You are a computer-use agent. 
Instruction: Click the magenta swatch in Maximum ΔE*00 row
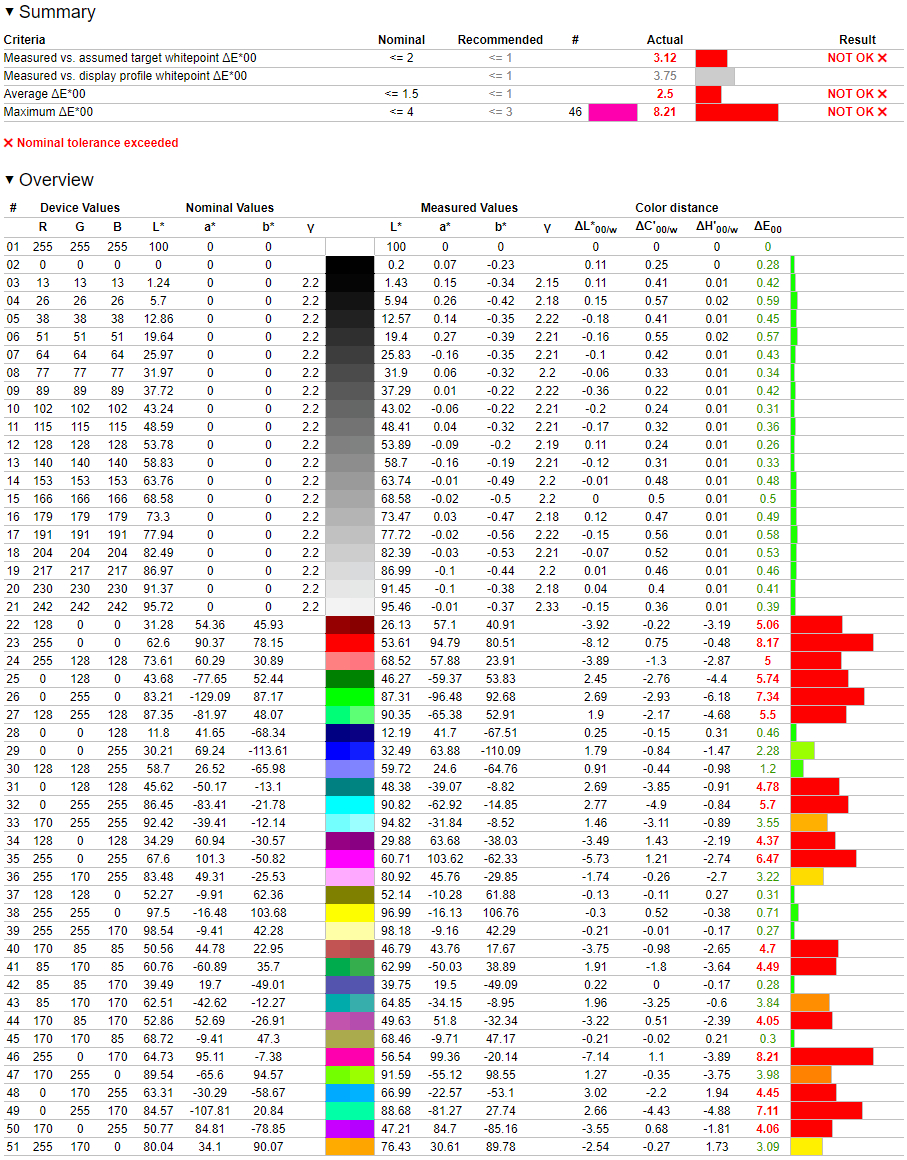tap(613, 112)
